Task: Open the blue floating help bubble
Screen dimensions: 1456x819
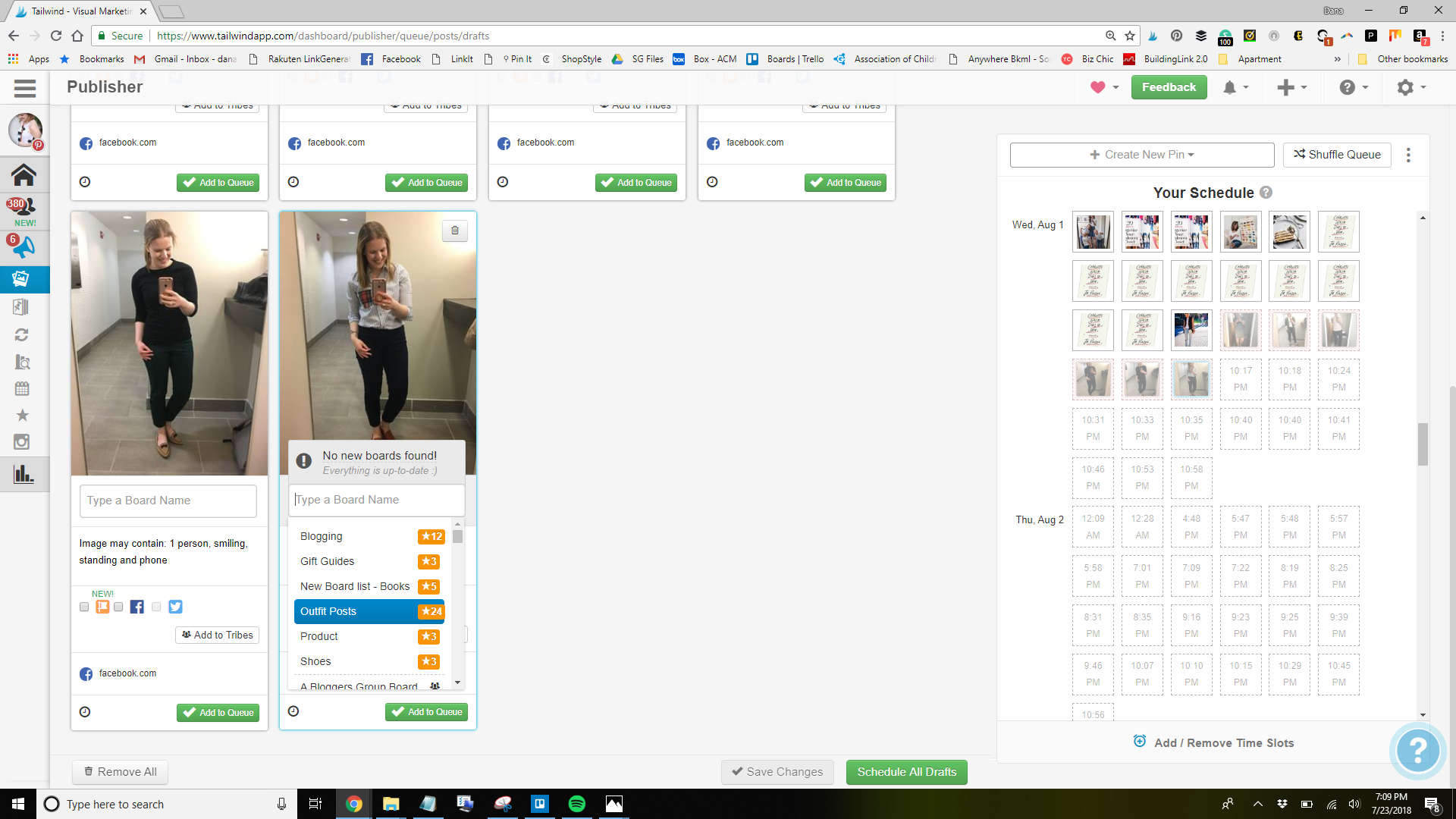Action: tap(1417, 750)
